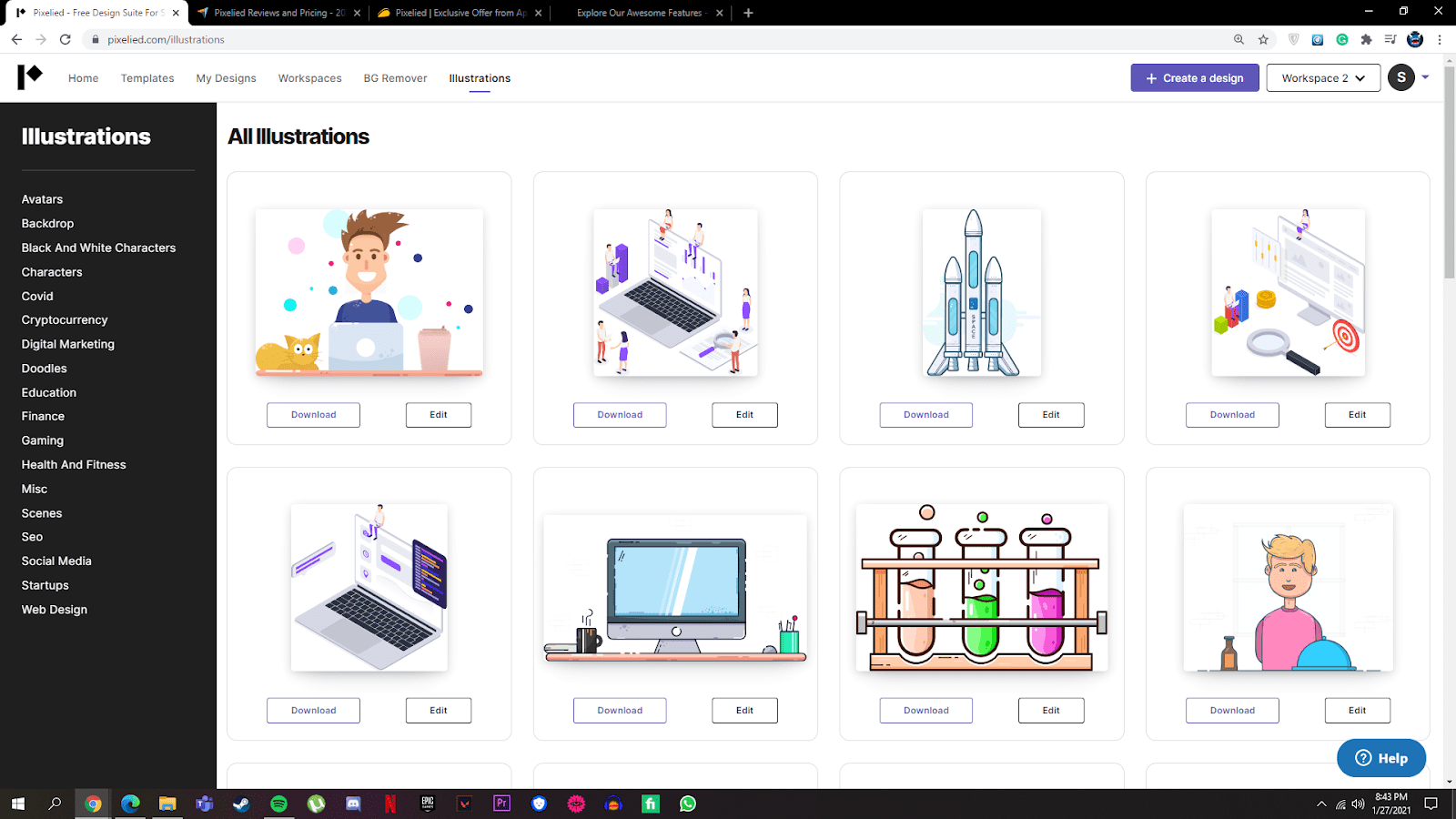The image size is (1456, 819).
Task: Open the Help widget at bottom right
Action: (x=1381, y=757)
